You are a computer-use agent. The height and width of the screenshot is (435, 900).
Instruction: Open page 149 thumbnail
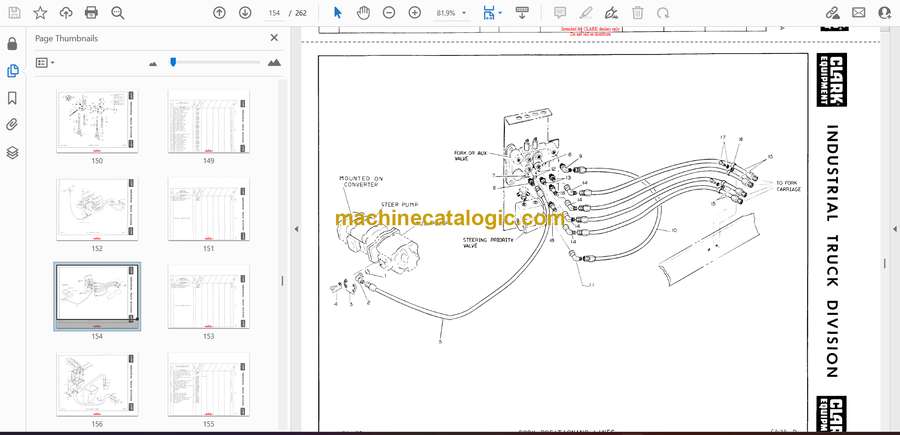click(x=208, y=121)
